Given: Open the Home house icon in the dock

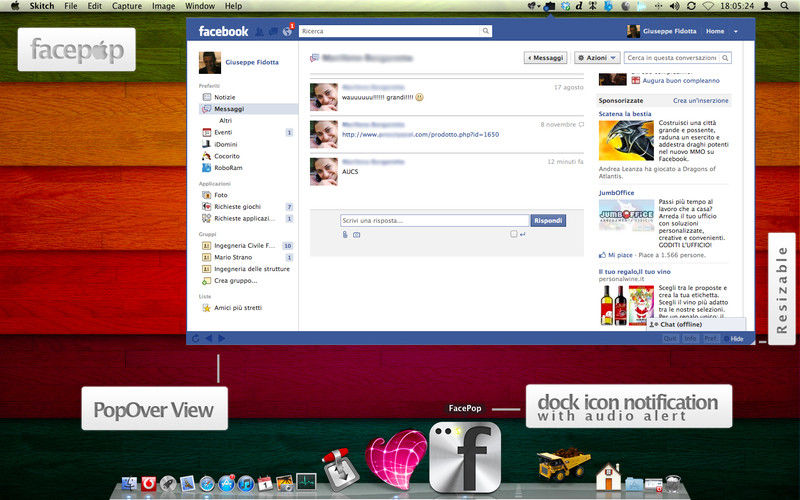Looking at the screenshot, I should click(609, 477).
